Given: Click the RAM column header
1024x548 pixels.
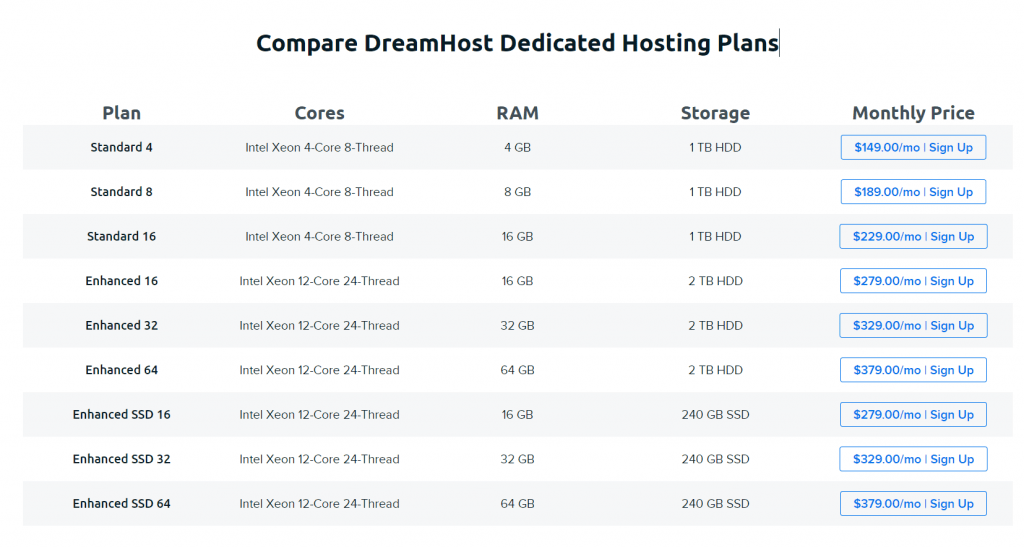Looking at the screenshot, I should point(517,113).
